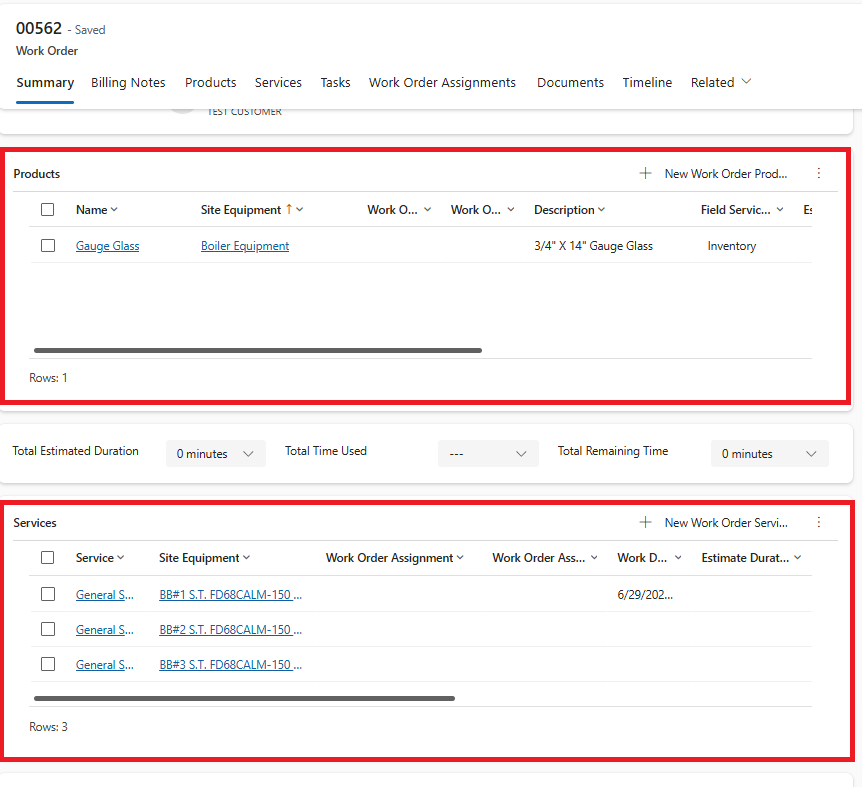Check the Gauge Glass row checkbox
The image size is (862, 787).
[48, 246]
